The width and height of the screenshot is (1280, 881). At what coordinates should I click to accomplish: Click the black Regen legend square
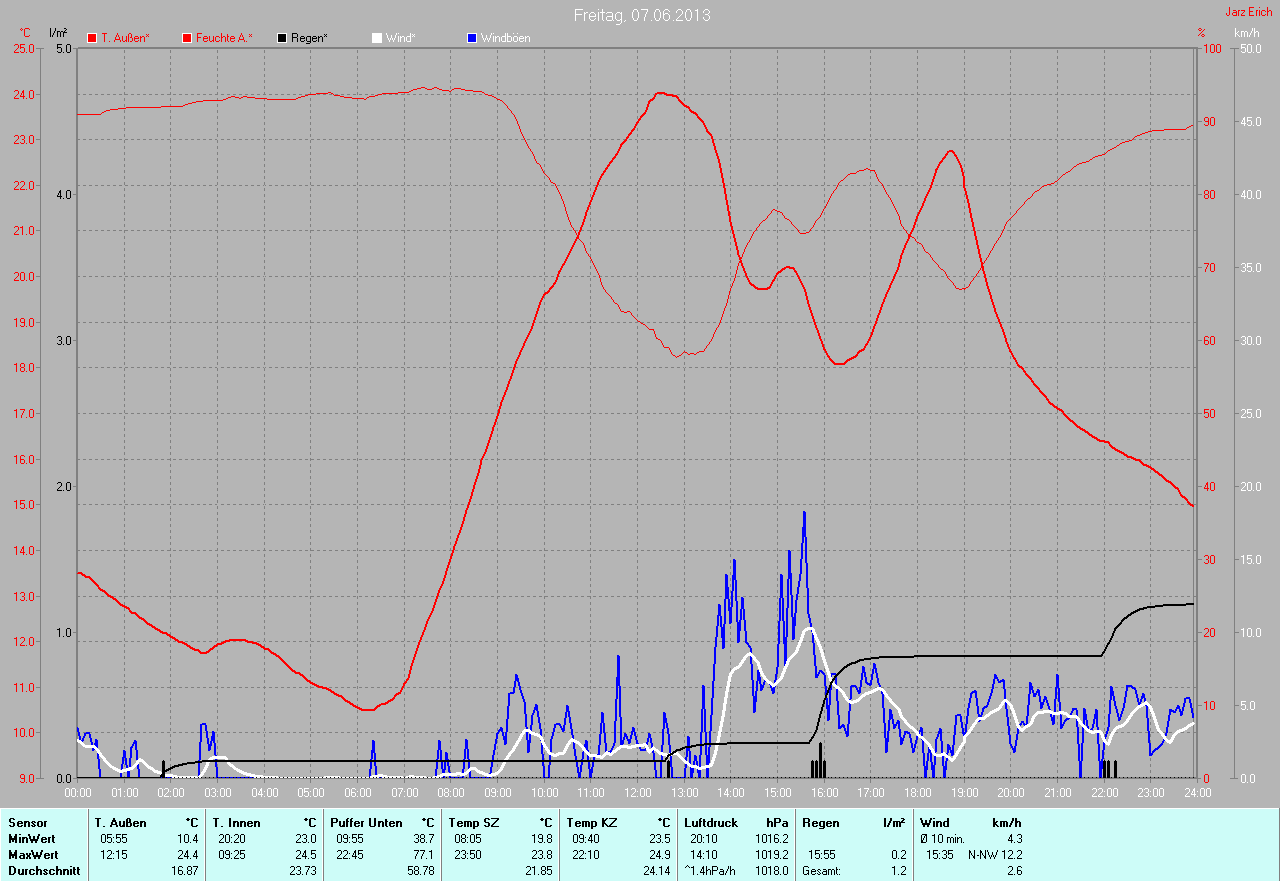click(283, 38)
